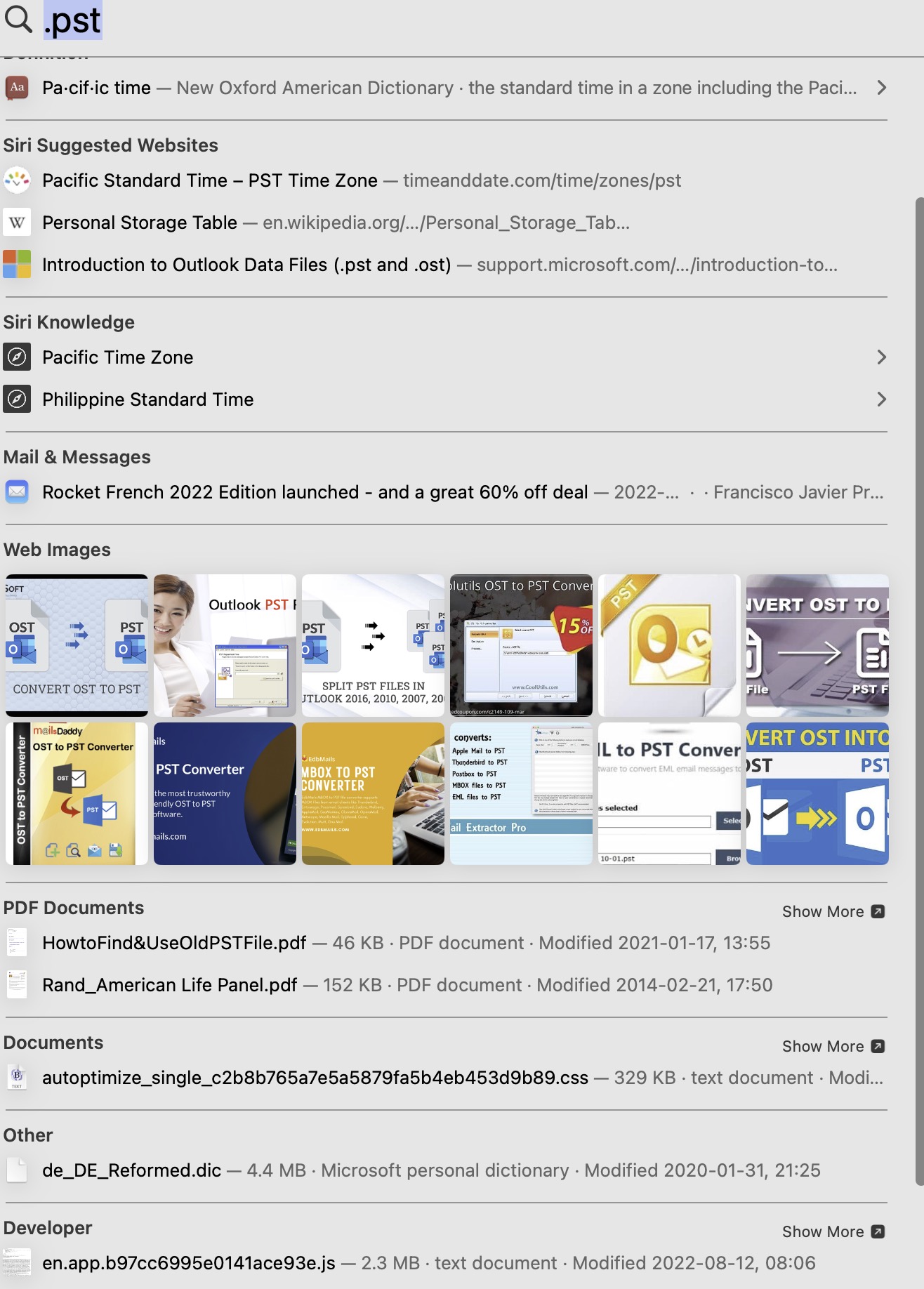Select the Philippine Standard Time knowledge result
The width and height of the screenshot is (924, 1289).
coord(445,399)
